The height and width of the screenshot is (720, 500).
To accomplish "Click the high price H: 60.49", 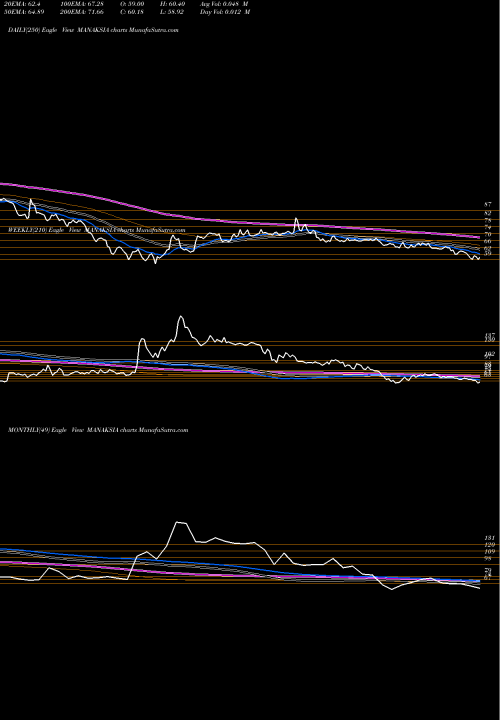I will coord(174,4).
